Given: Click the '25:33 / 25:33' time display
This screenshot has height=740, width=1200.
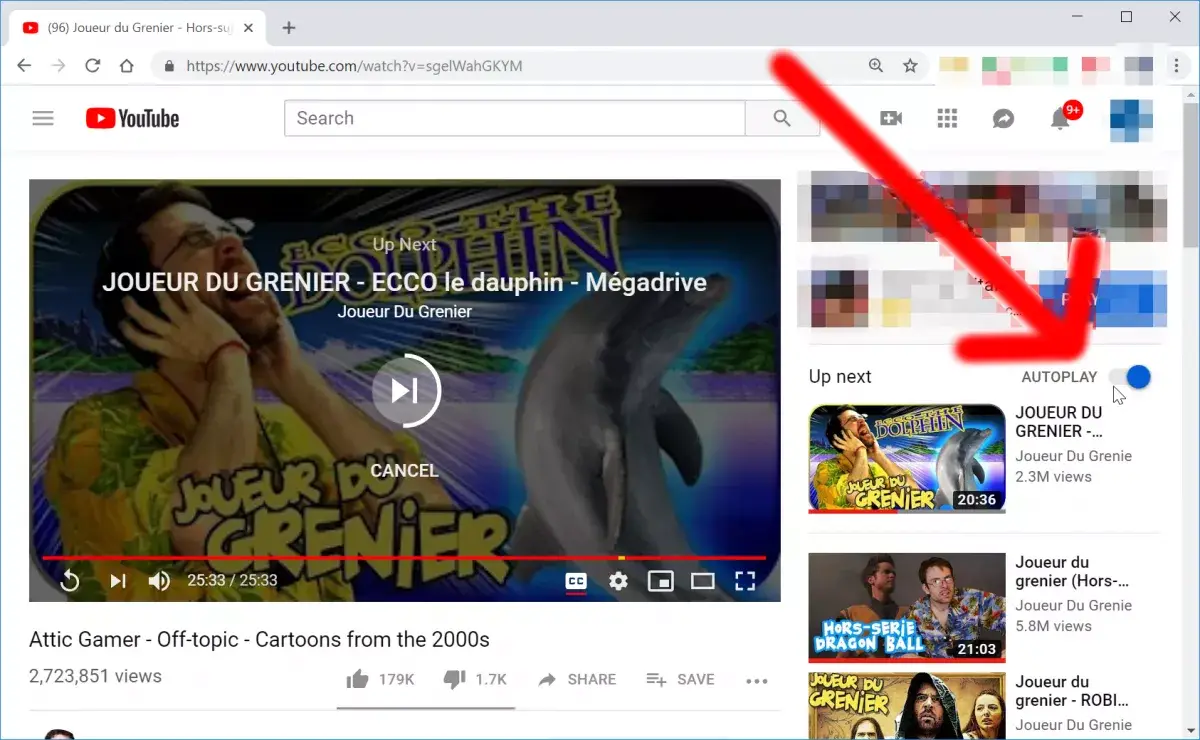Looking at the screenshot, I should pyautogui.click(x=232, y=580).
